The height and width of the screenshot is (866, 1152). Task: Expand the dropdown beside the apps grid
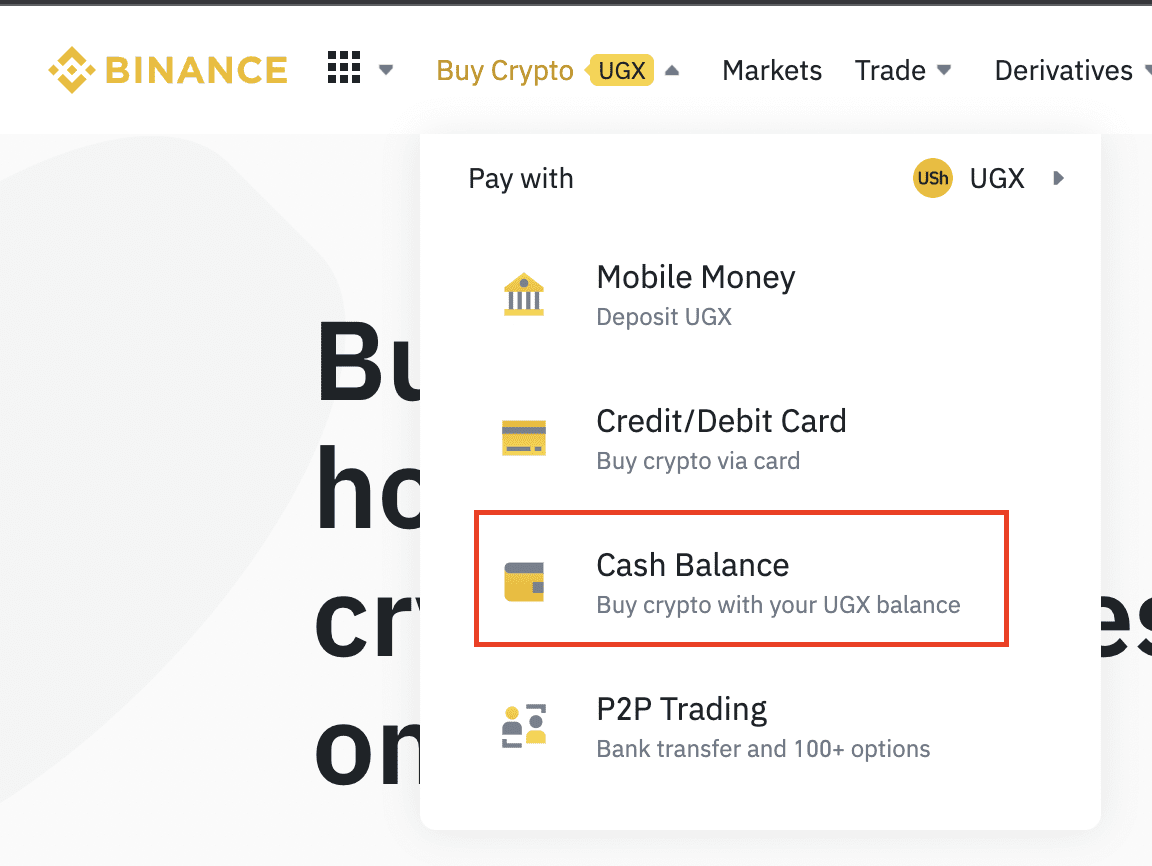click(387, 70)
